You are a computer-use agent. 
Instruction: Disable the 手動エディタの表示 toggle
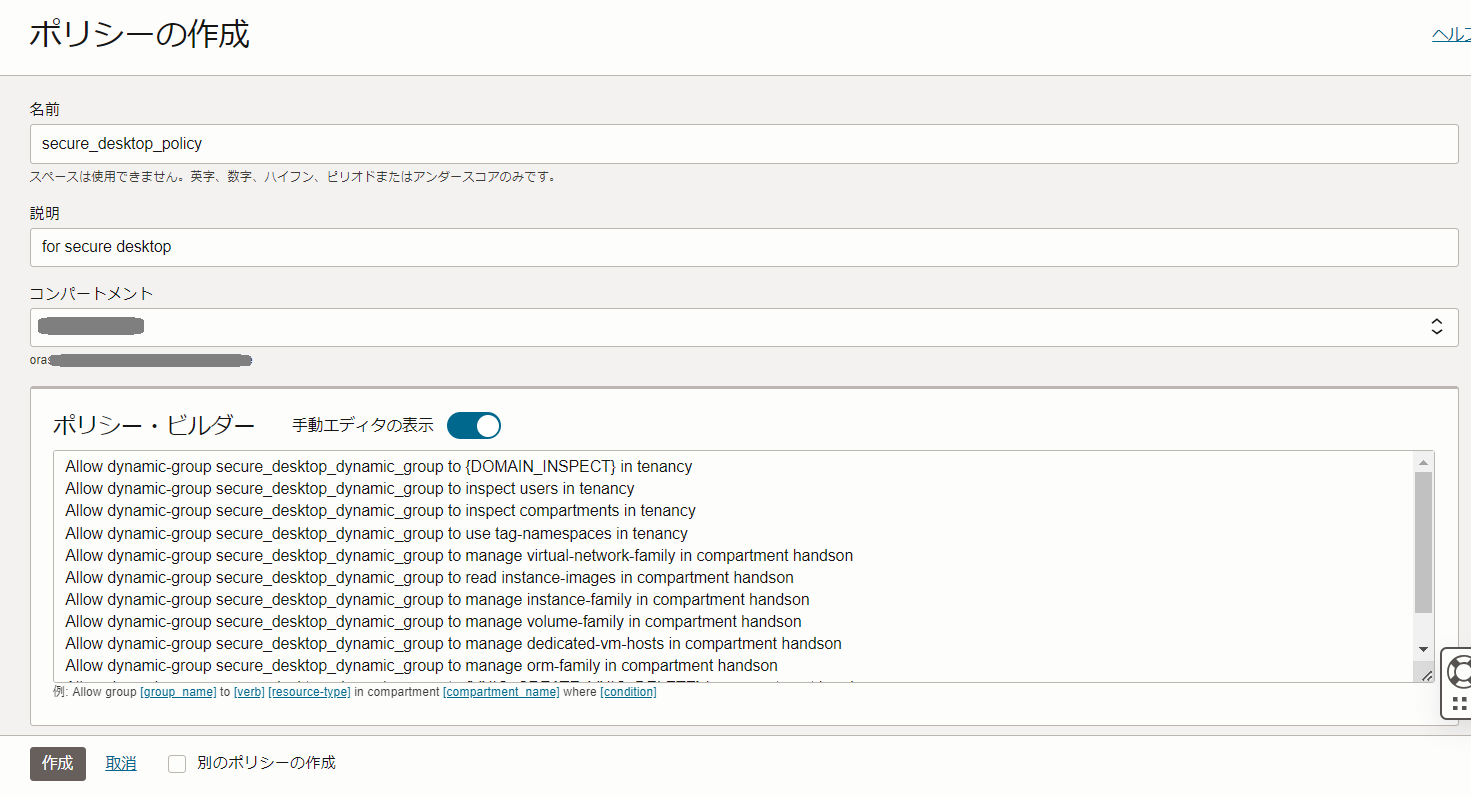[473, 425]
